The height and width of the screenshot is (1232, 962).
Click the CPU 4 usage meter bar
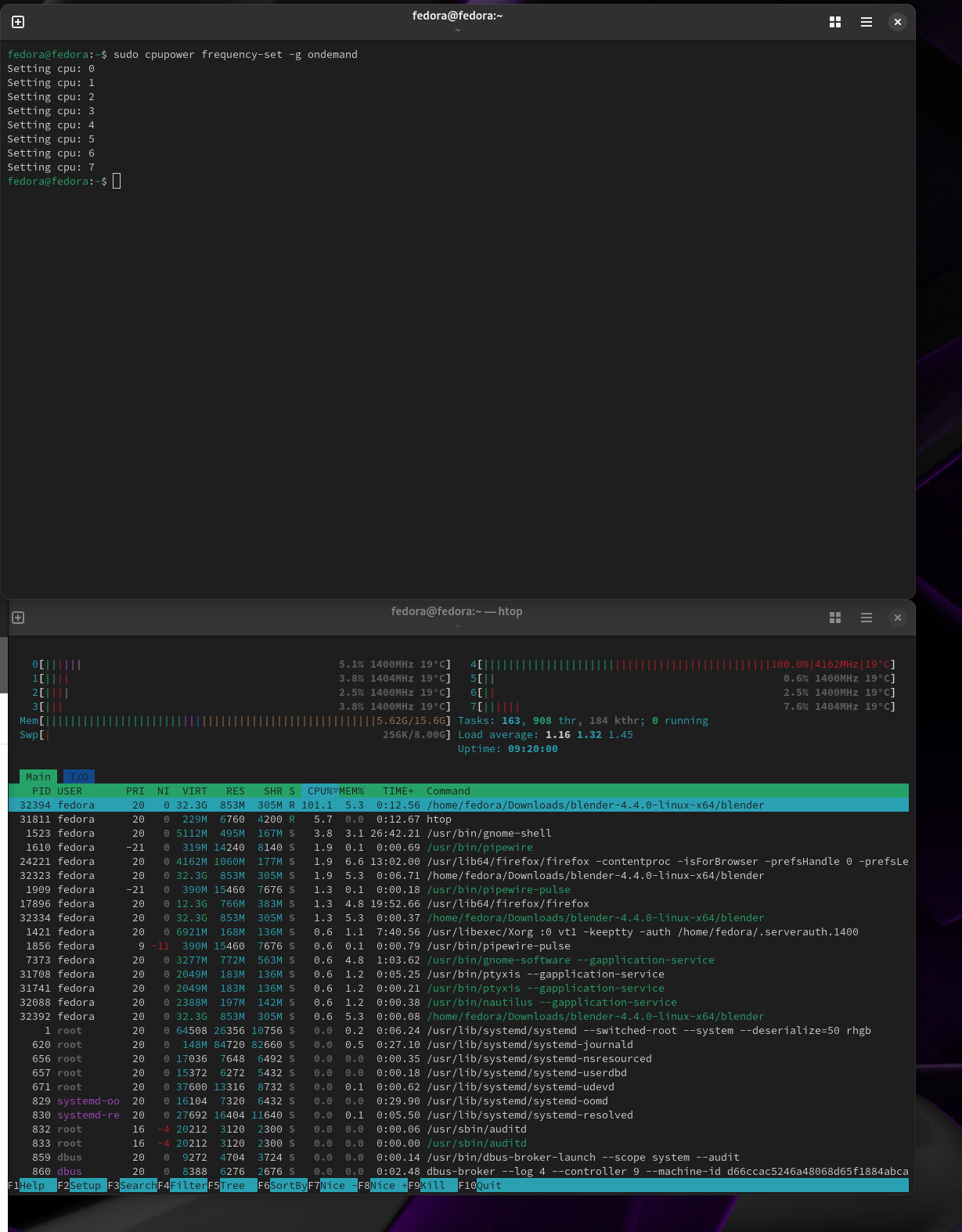point(626,665)
